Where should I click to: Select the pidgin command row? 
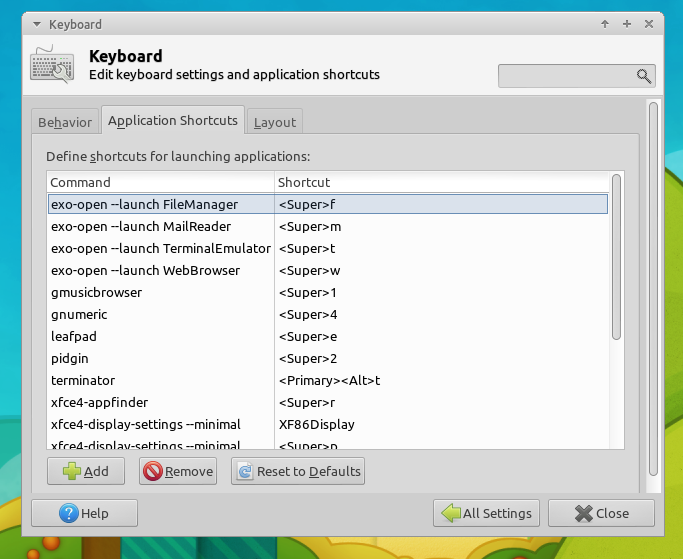pyautogui.click(x=328, y=359)
